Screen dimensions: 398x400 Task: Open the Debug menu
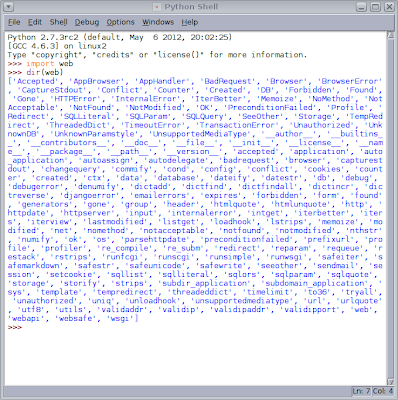coord(87,22)
